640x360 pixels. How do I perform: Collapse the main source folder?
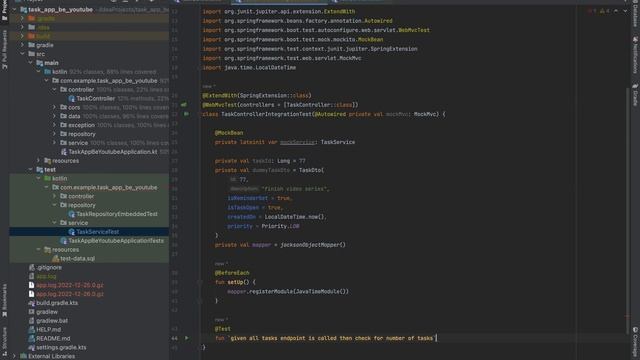31,63
